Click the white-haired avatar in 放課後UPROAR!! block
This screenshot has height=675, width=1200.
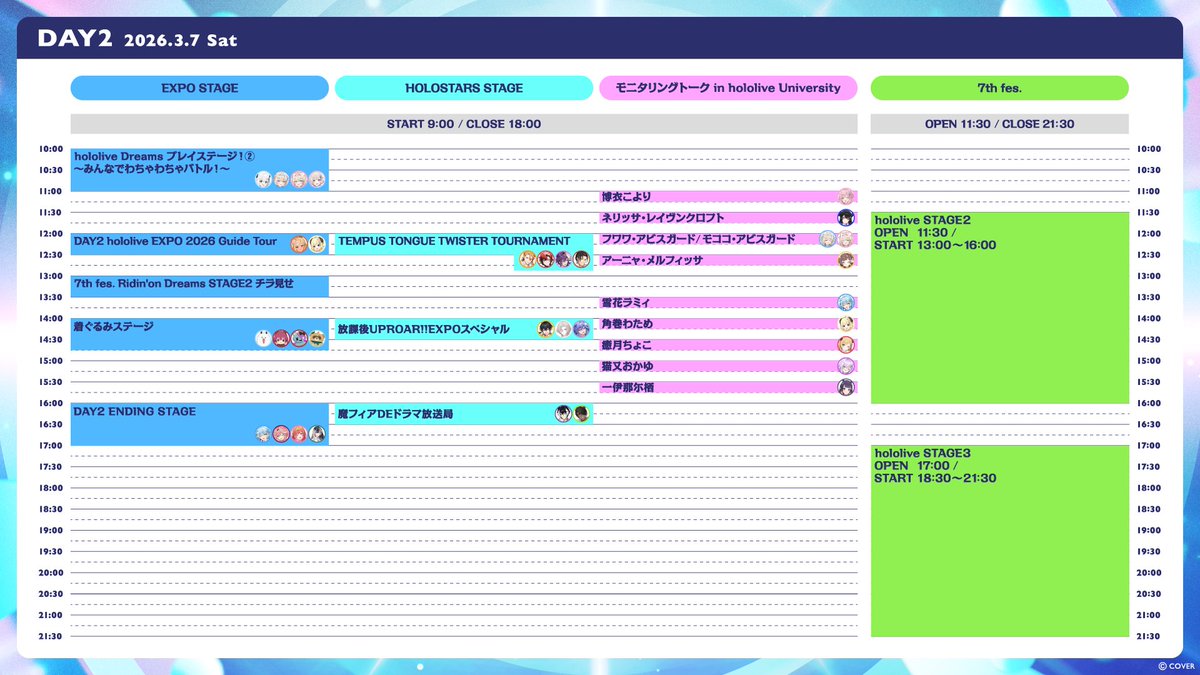[563, 329]
